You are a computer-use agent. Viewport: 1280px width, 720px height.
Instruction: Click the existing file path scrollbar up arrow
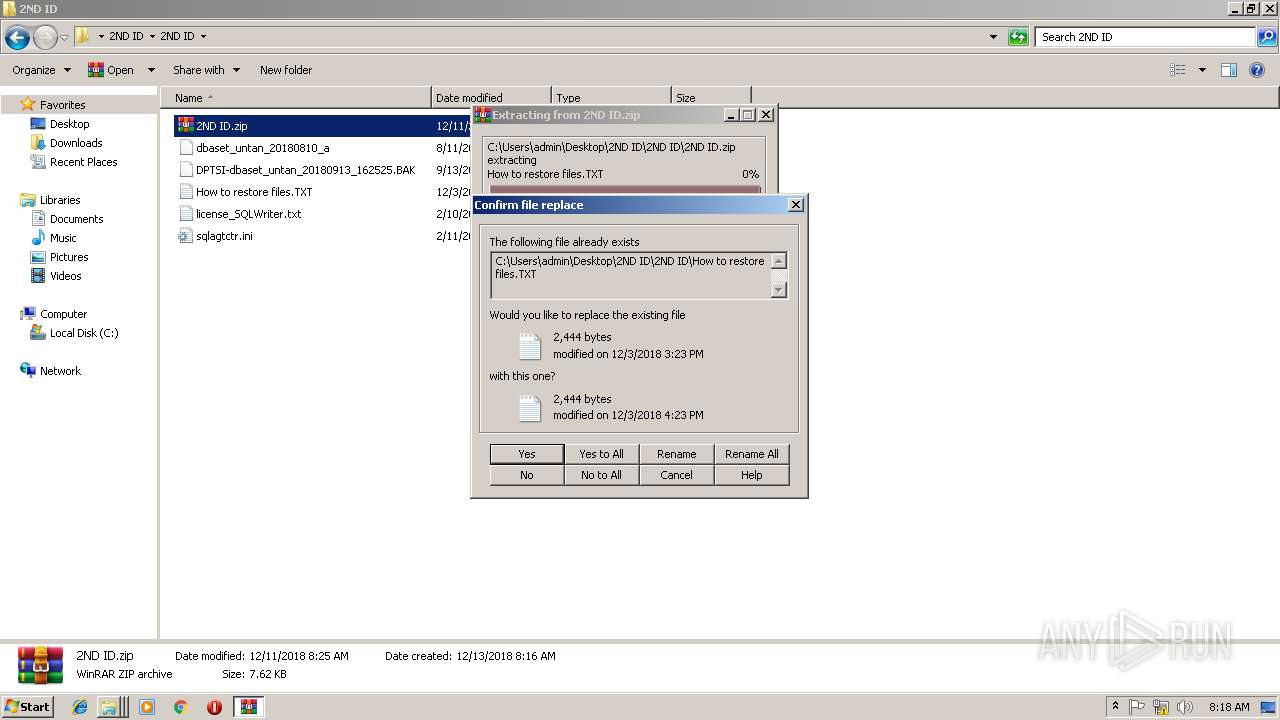[x=779, y=261]
